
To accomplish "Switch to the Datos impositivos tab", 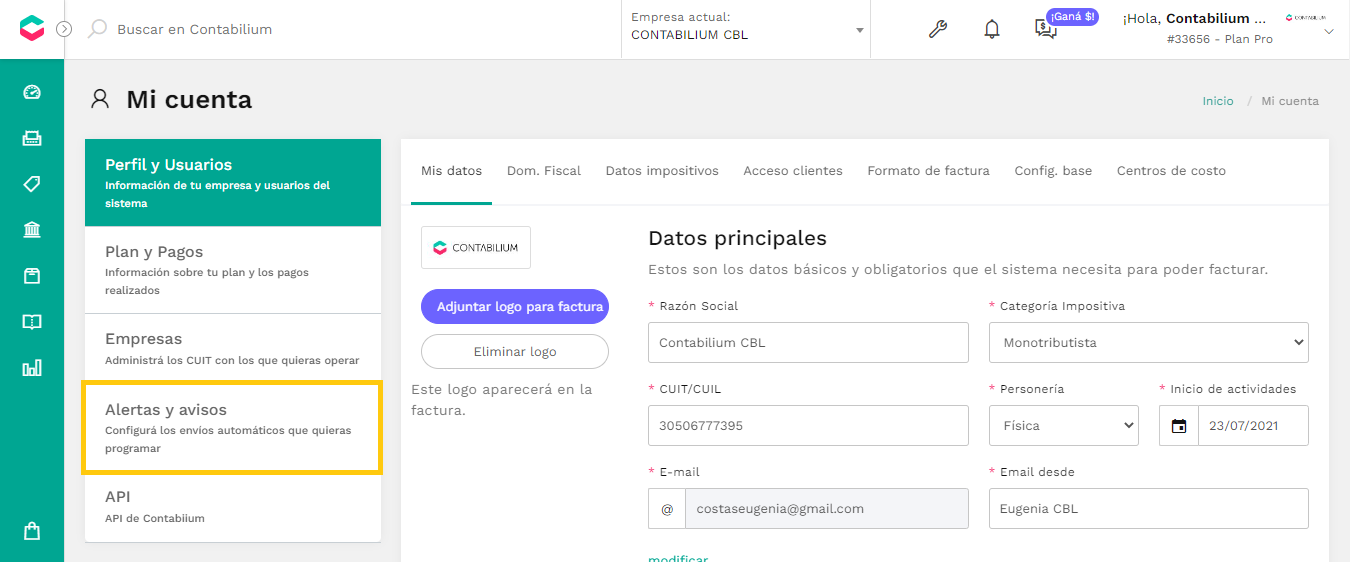I will 662,171.
